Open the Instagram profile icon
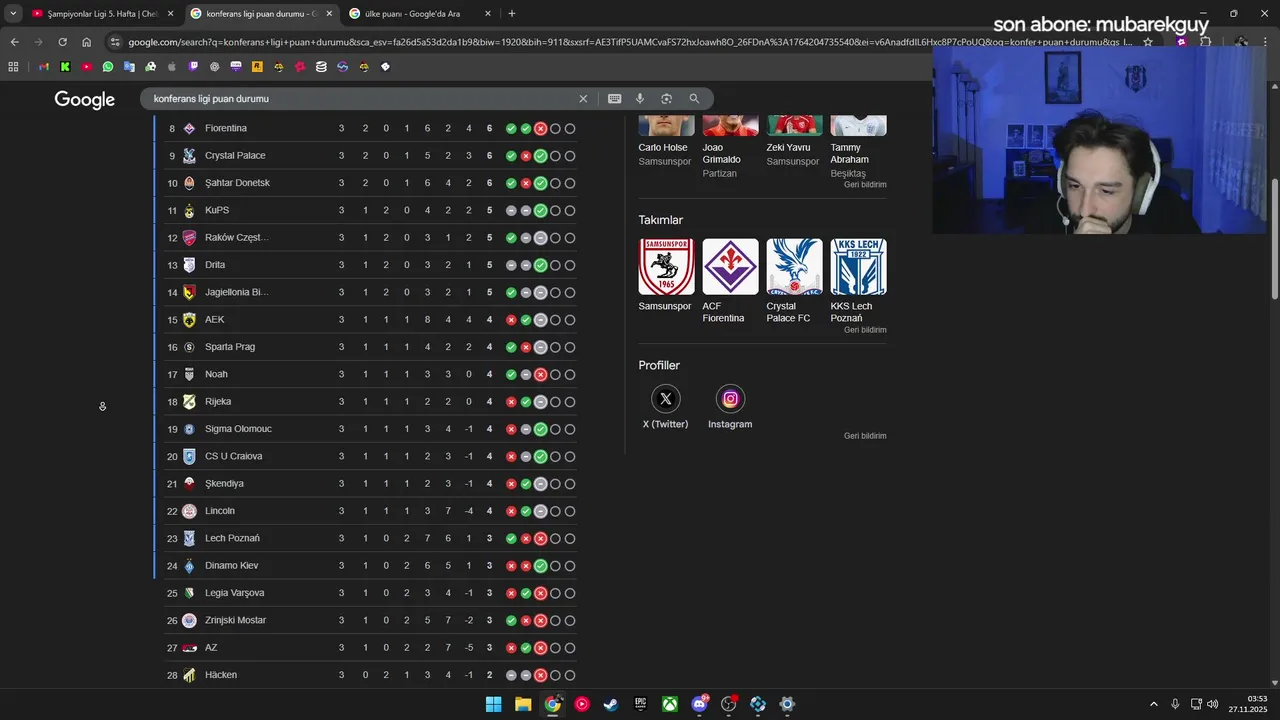The width and height of the screenshot is (1280, 720). click(x=730, y=399)
